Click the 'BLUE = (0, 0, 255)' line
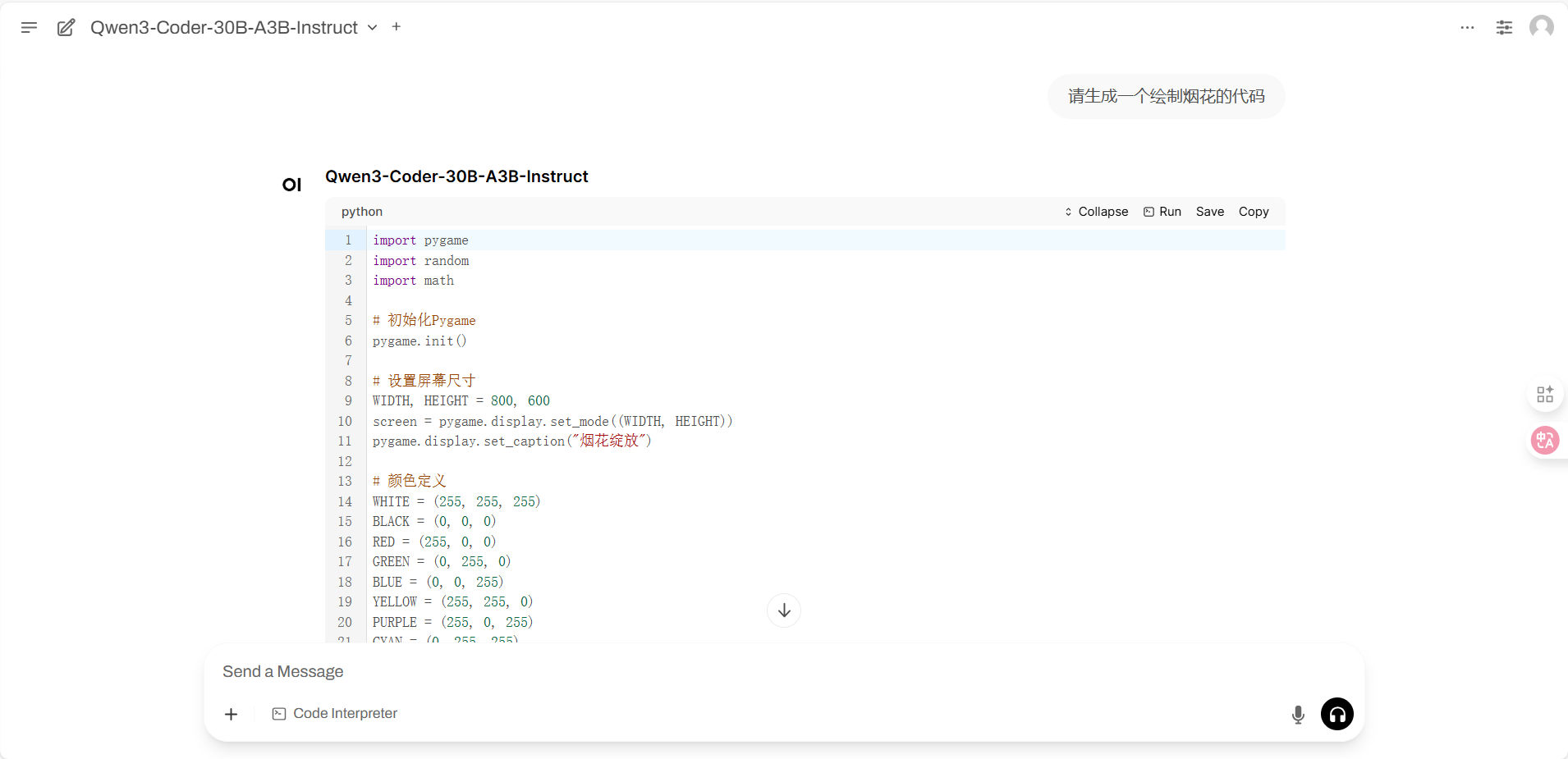The width and height of the screenshot is (1568, 759). (x=438, y=583)
